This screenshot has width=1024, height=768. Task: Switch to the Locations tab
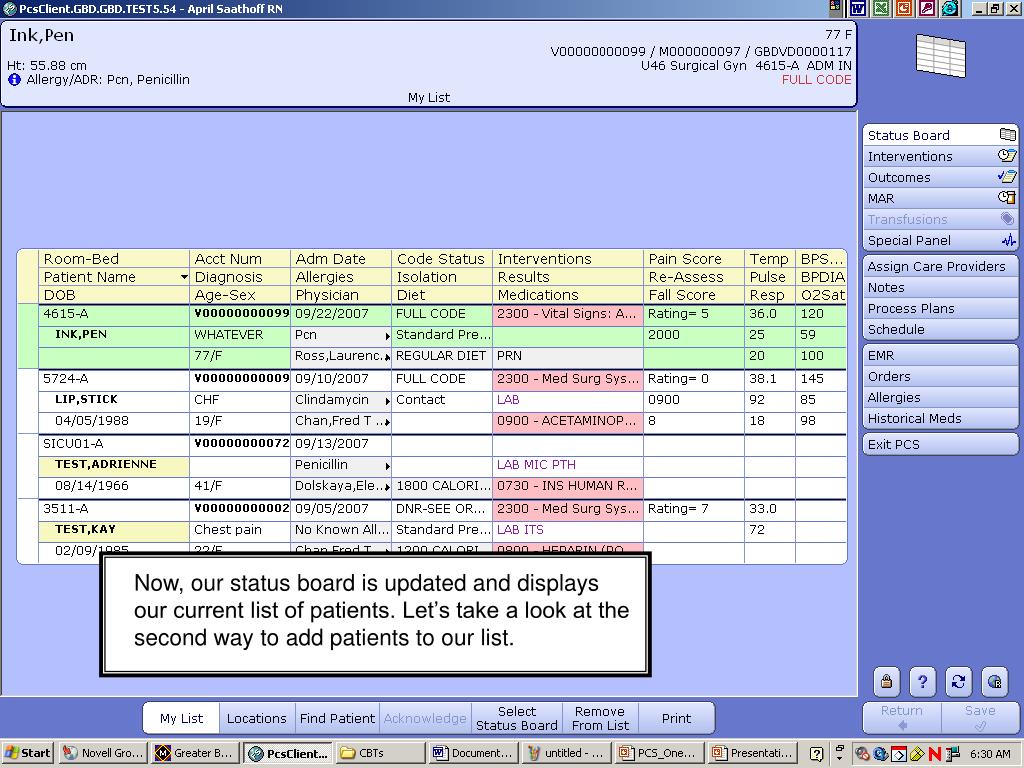click(256, 718)
